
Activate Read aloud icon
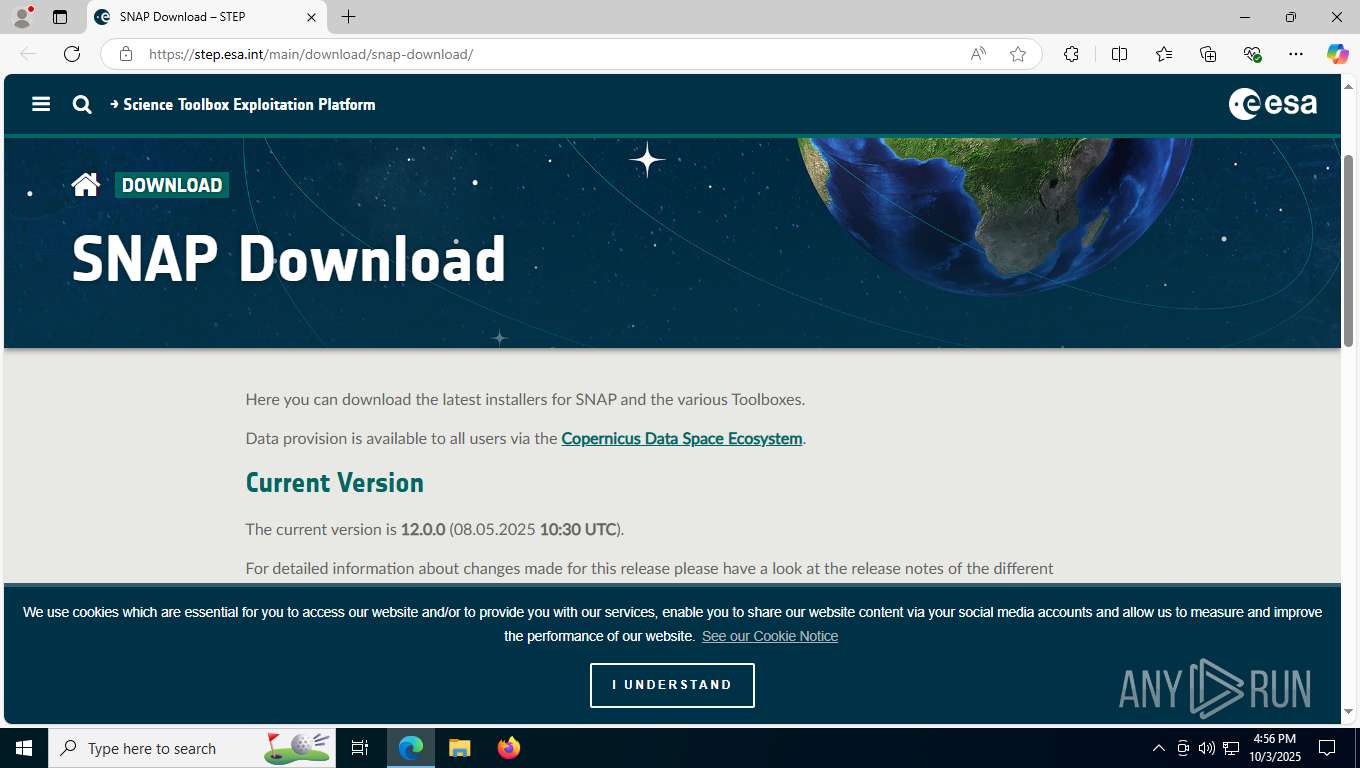coord(978,54)
